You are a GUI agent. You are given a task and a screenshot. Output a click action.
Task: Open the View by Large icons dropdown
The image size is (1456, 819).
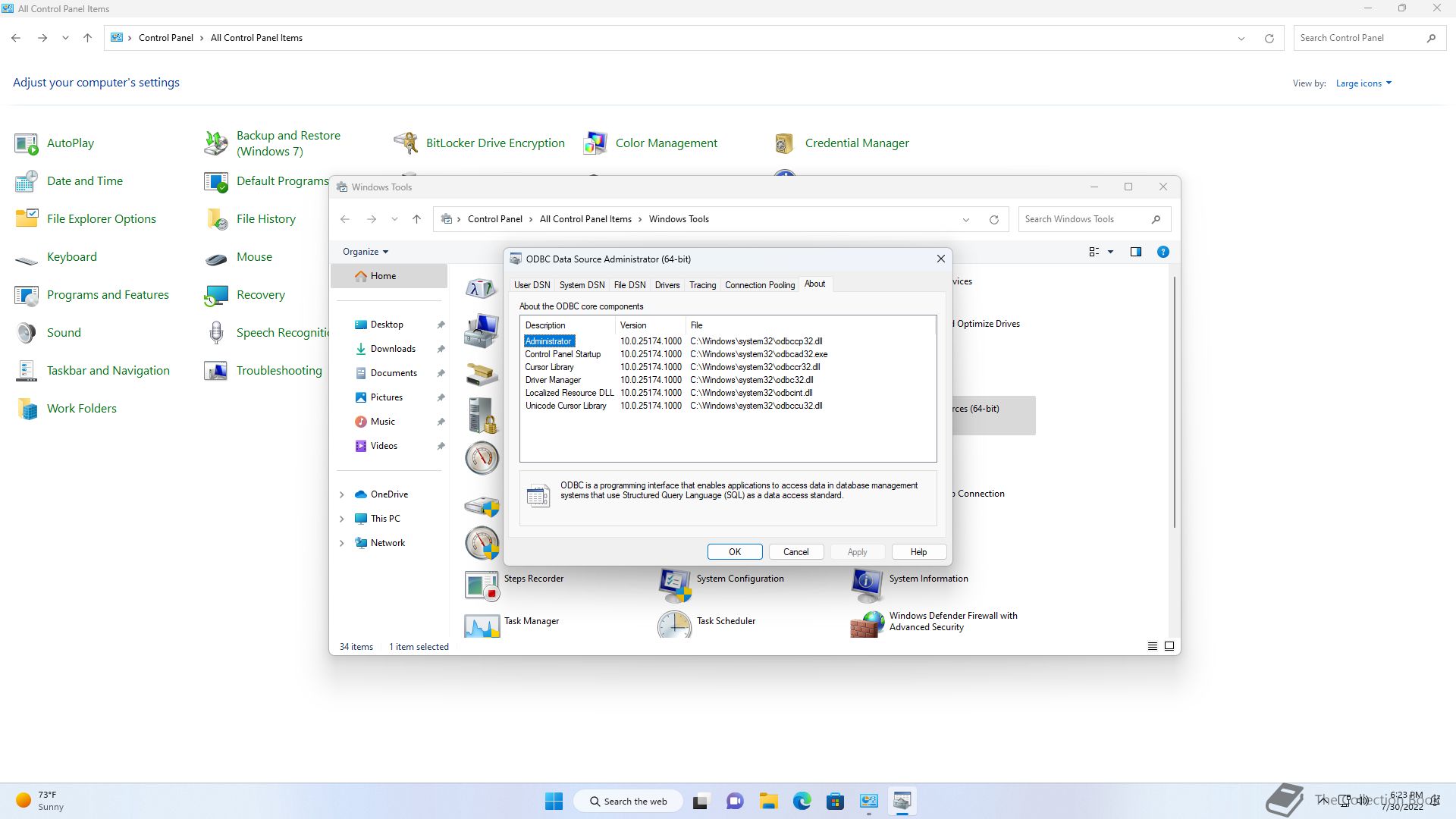(x=1363, y=83)
